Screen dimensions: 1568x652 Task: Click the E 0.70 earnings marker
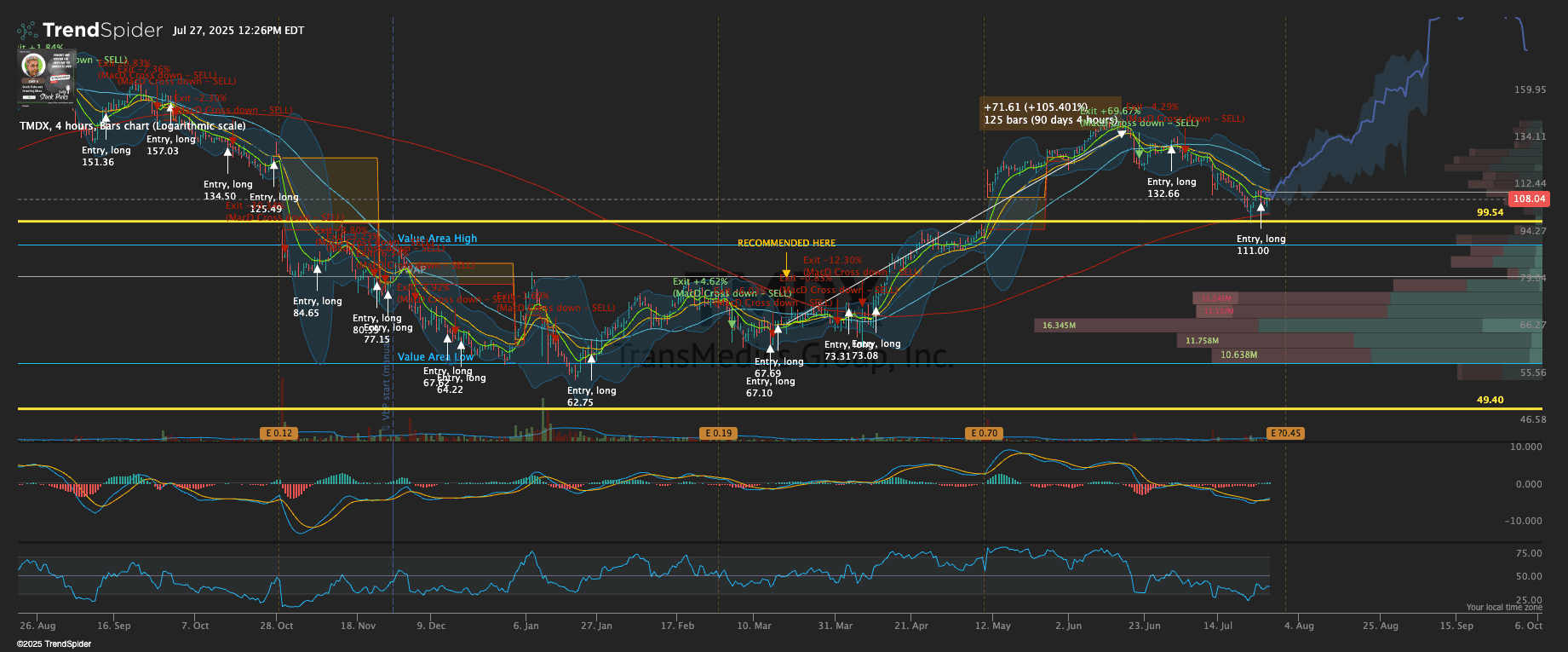(984, 433)
